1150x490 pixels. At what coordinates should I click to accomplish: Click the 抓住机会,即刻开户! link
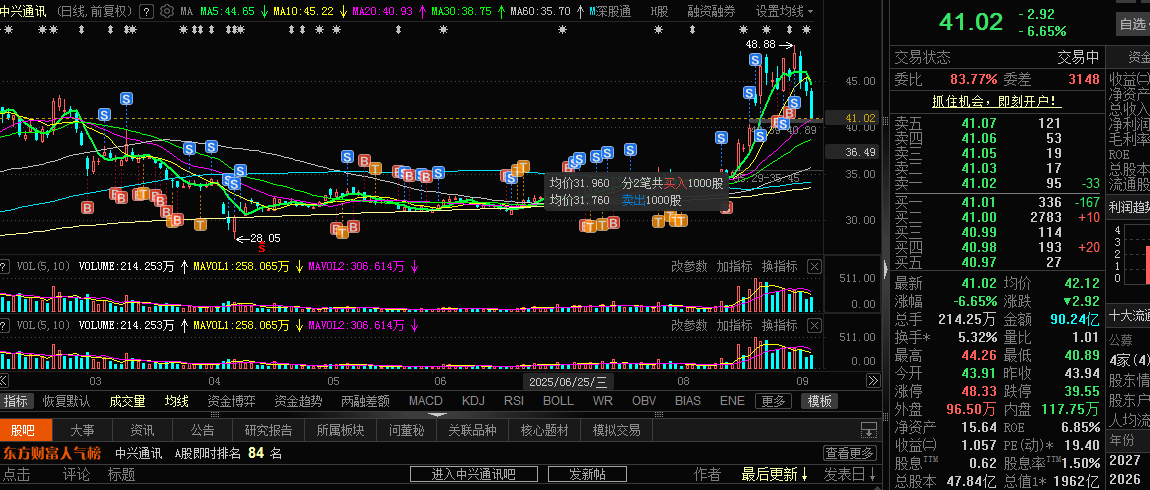pyautogui.click(x=996, y=101)
